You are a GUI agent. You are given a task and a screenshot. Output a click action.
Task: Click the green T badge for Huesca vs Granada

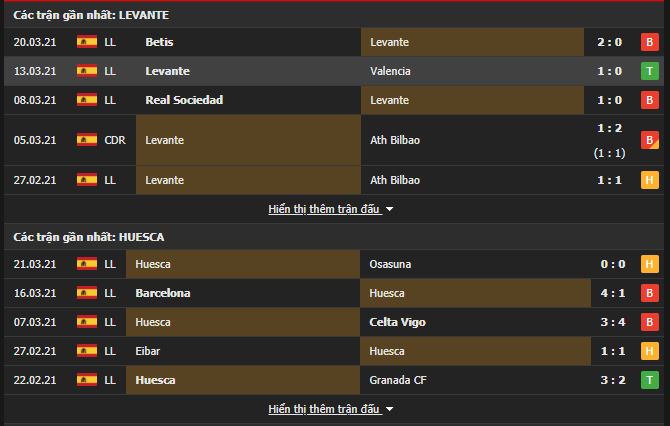point(649,380)
